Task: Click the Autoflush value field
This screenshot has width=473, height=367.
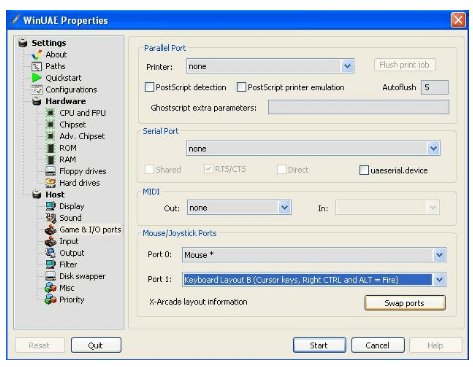Action: tap(435, 87)
